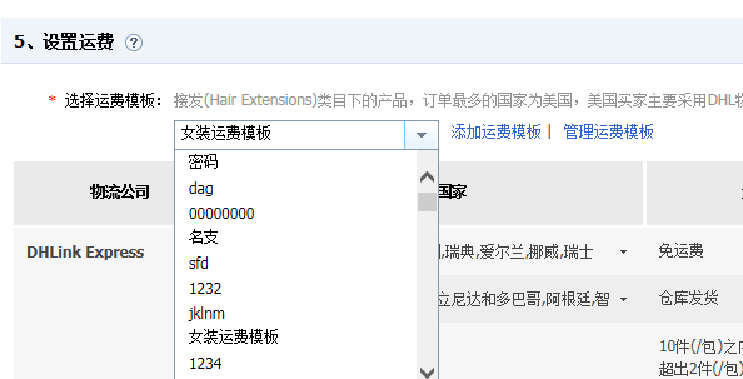Select jklnm in the dropdown list
Viewport: 743px width, 379px height.
(207, 314)
